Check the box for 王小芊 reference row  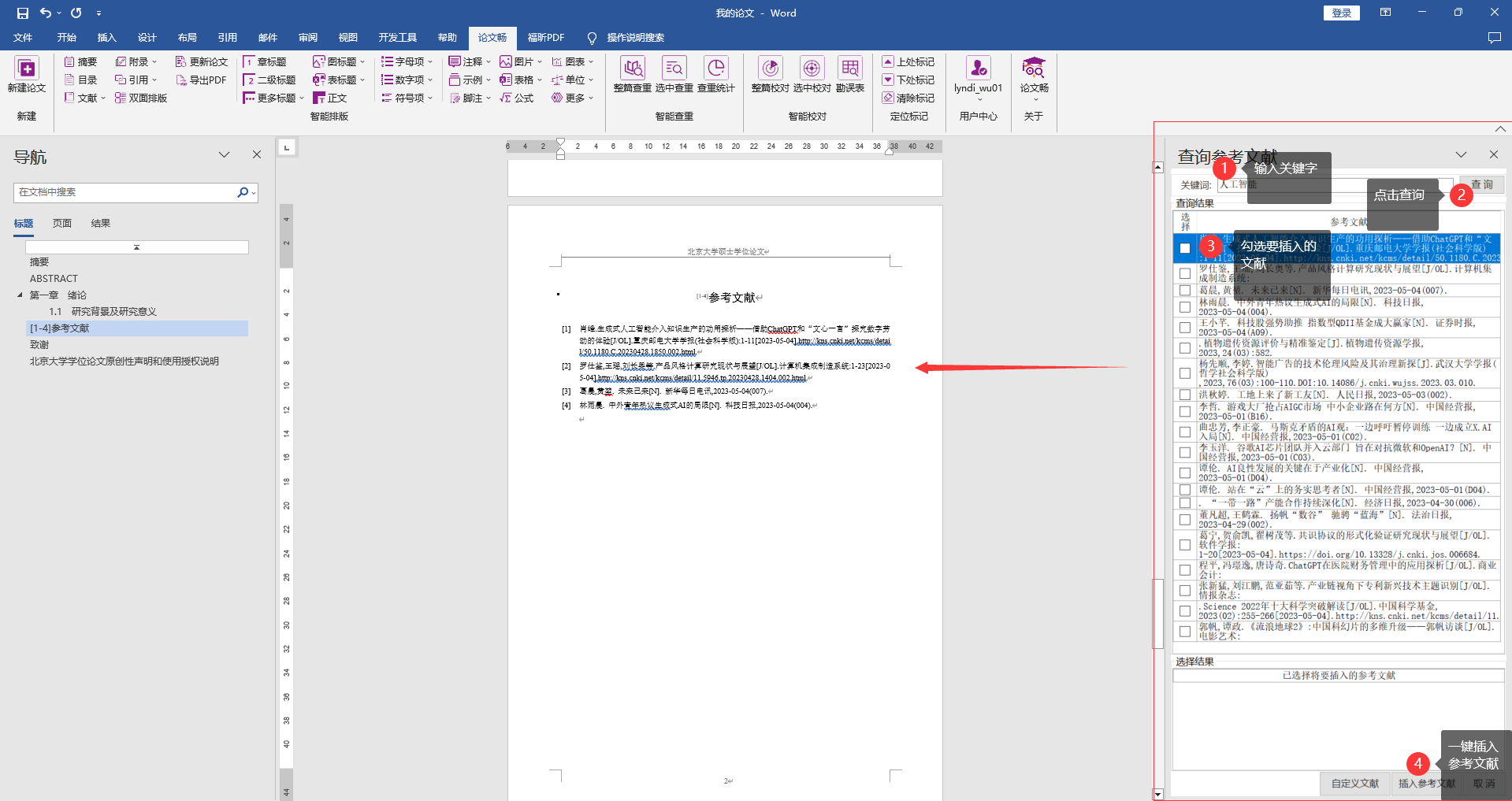point(1184,328)
